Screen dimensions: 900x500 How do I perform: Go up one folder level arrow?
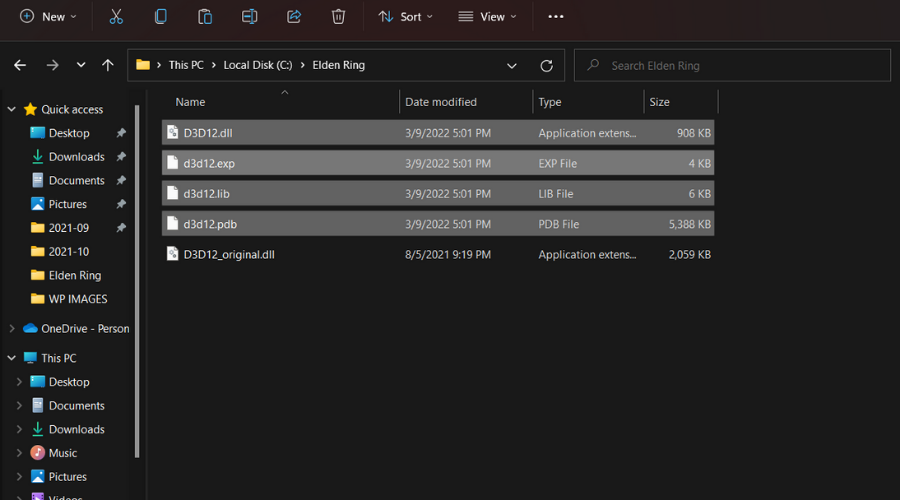[108, 65]
